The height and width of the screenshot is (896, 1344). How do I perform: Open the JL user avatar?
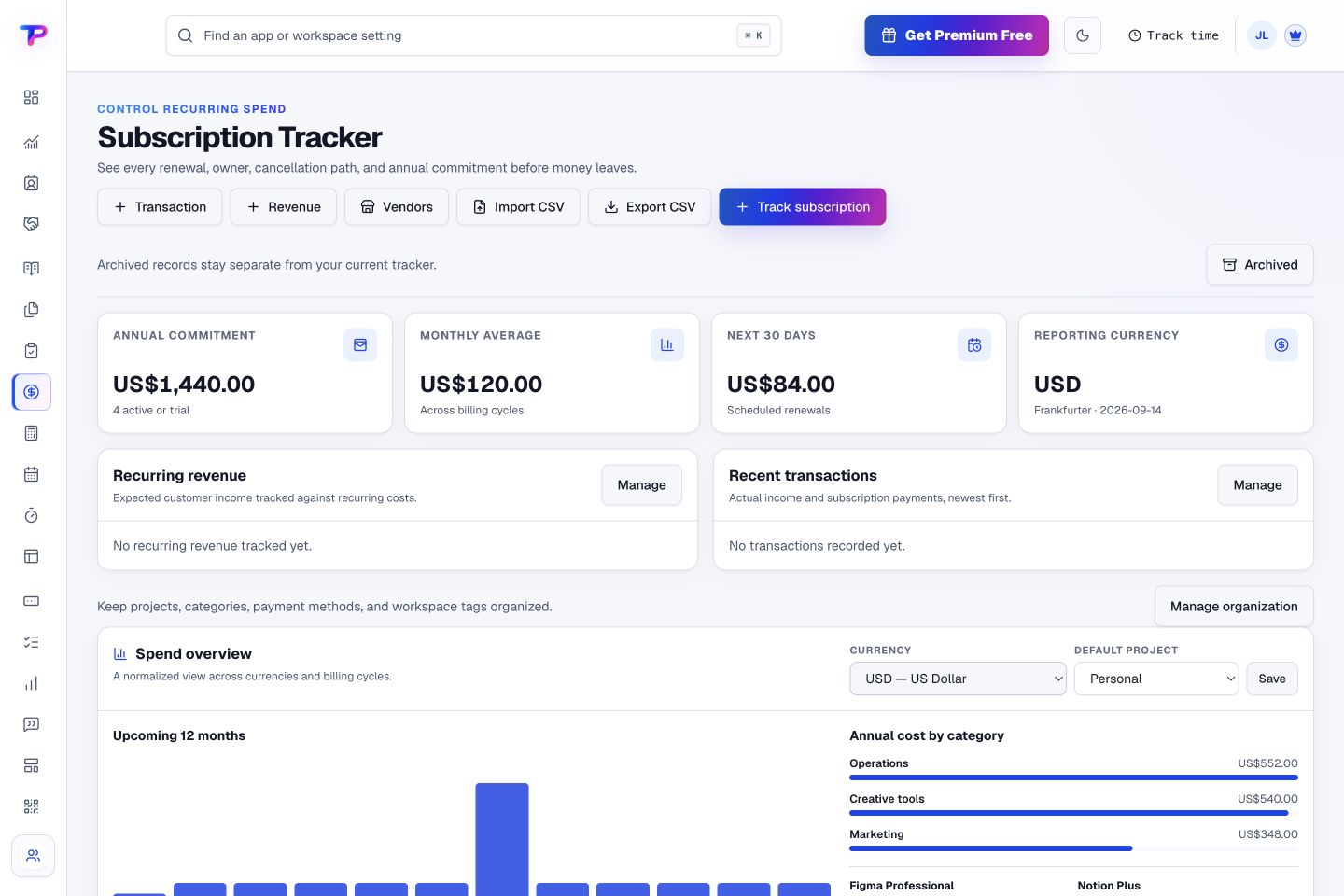tap(1262, 35)
